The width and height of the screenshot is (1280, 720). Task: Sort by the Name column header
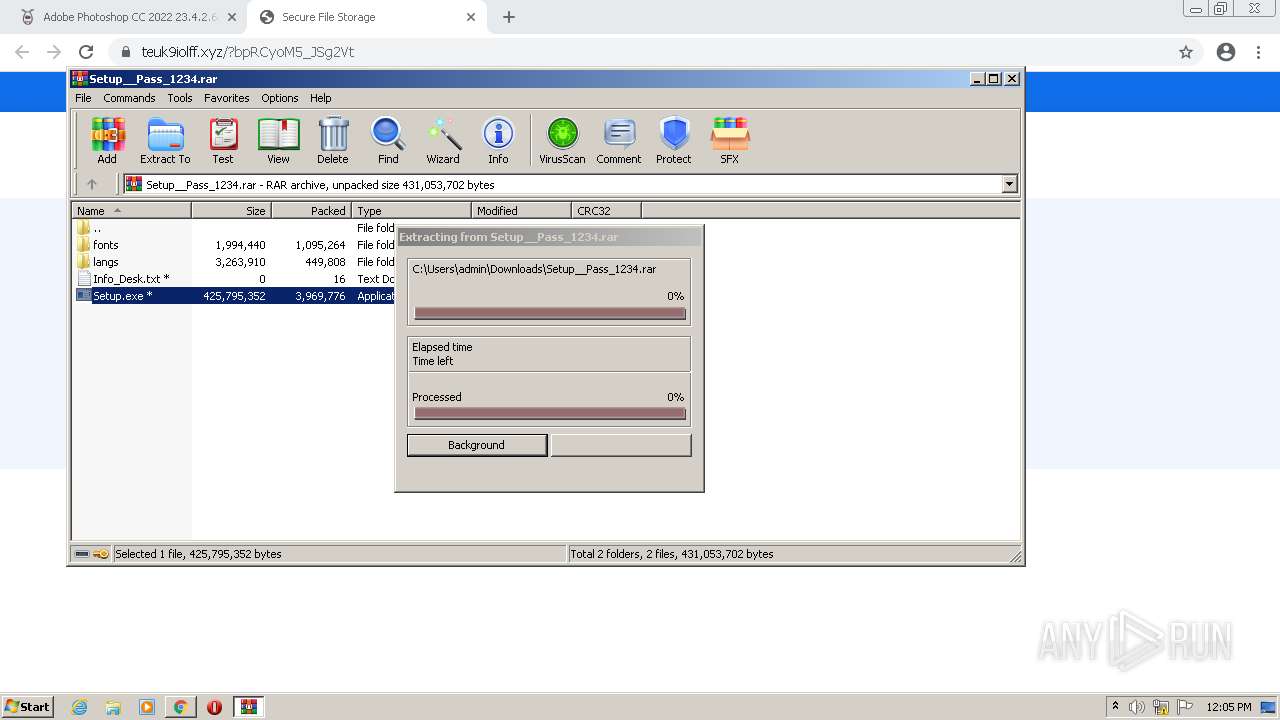point(131,211)
